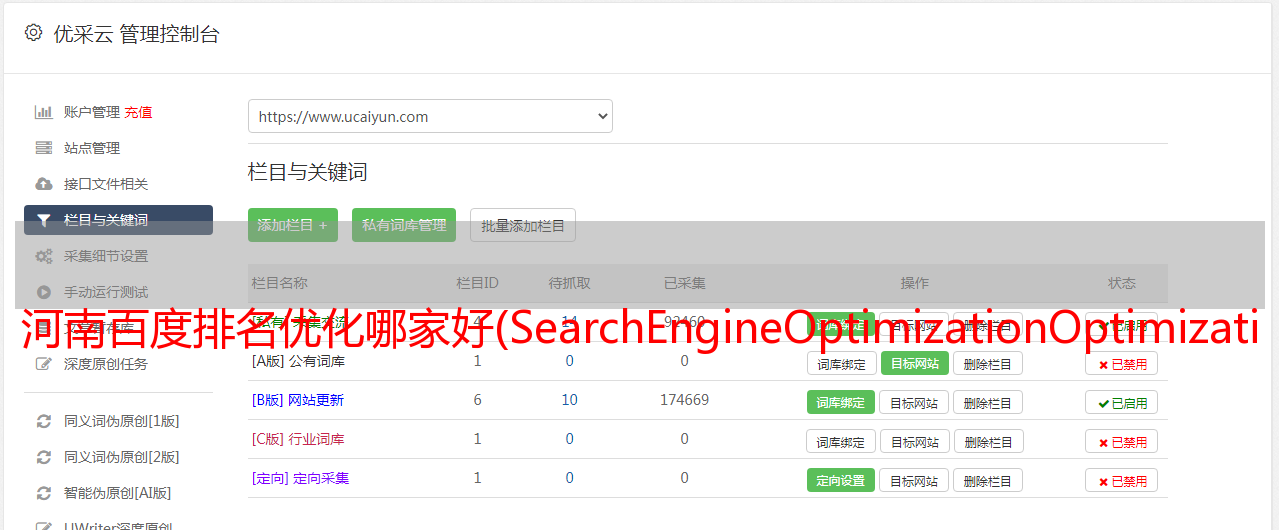Click 目标网站 for the [B版] 网站更新 row
The image size is (1279, 530).
pos(914,403)
